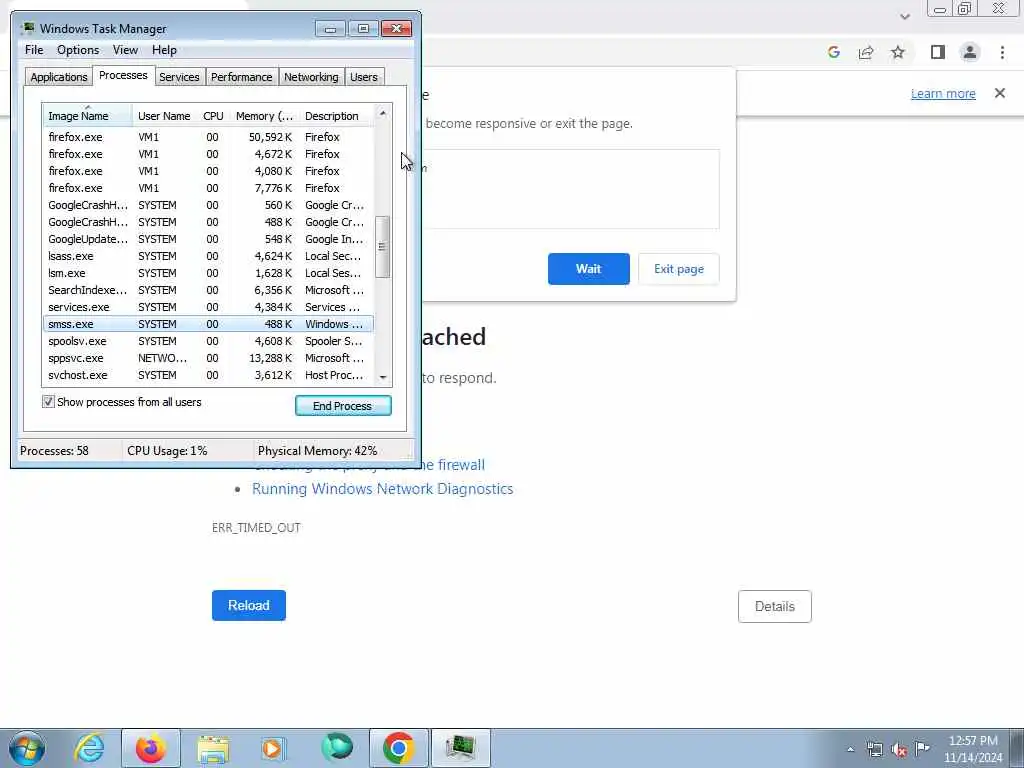Click the Google icon in Chrome toolbar
1024x768 pixels.
(x=833, y=52)
